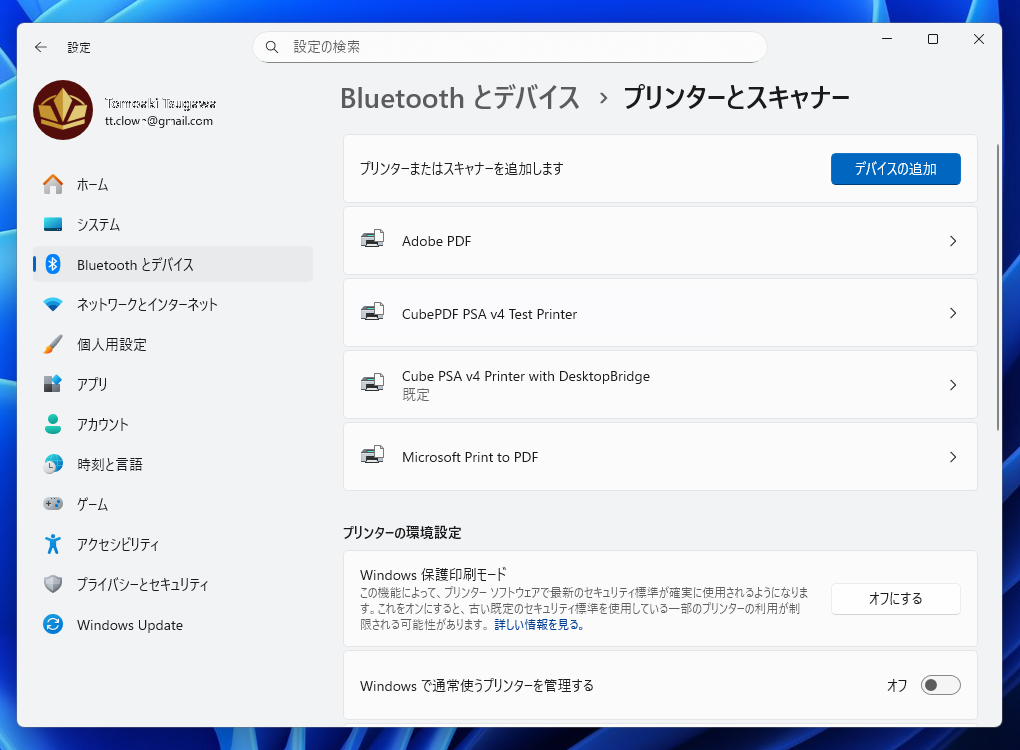Screen dimensions: 1020x750
Task: Click the back arrow at the top left
Action: point(39,47)
